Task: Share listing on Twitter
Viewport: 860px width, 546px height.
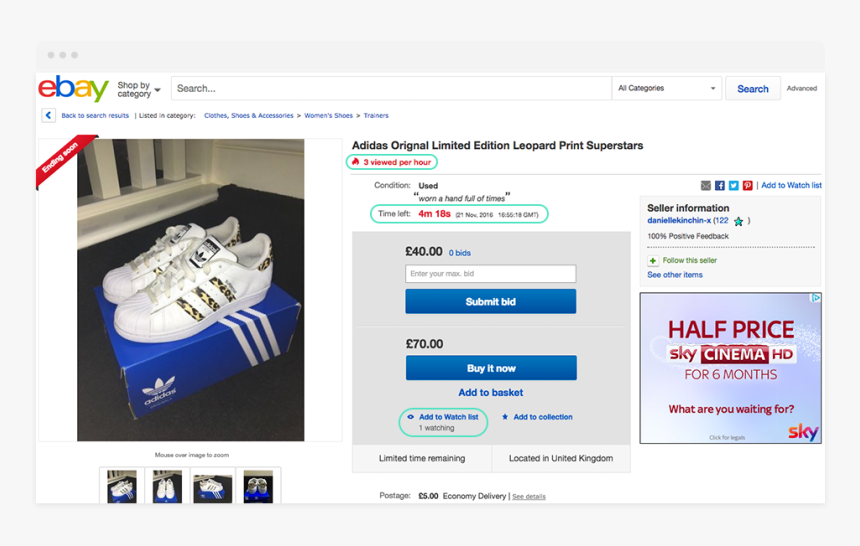Action: (733, 186)
